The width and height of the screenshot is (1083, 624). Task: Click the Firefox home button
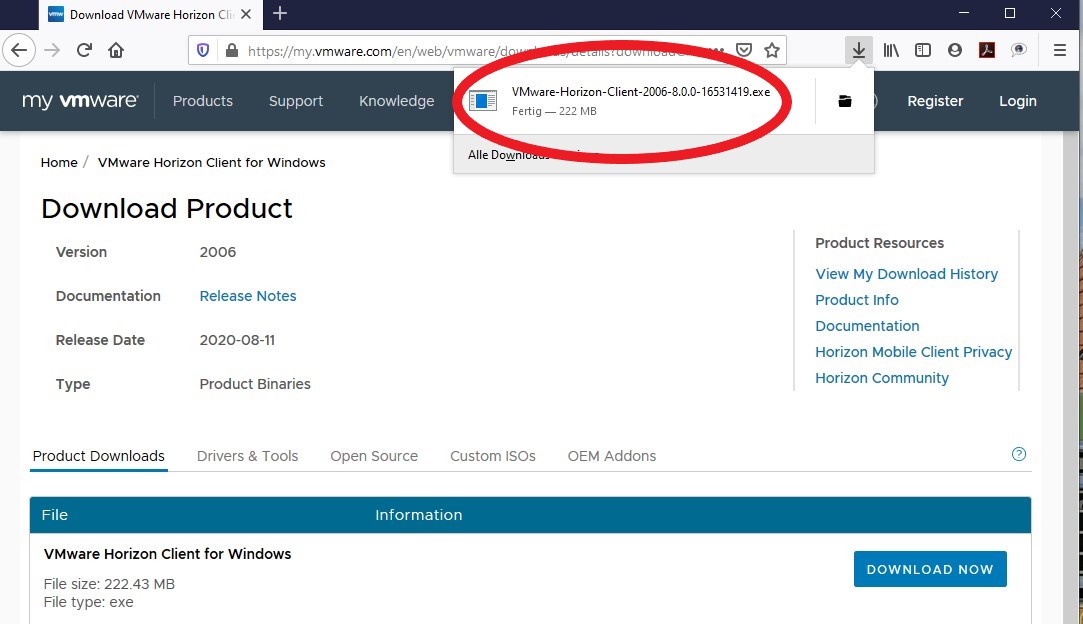pos(116,50)
